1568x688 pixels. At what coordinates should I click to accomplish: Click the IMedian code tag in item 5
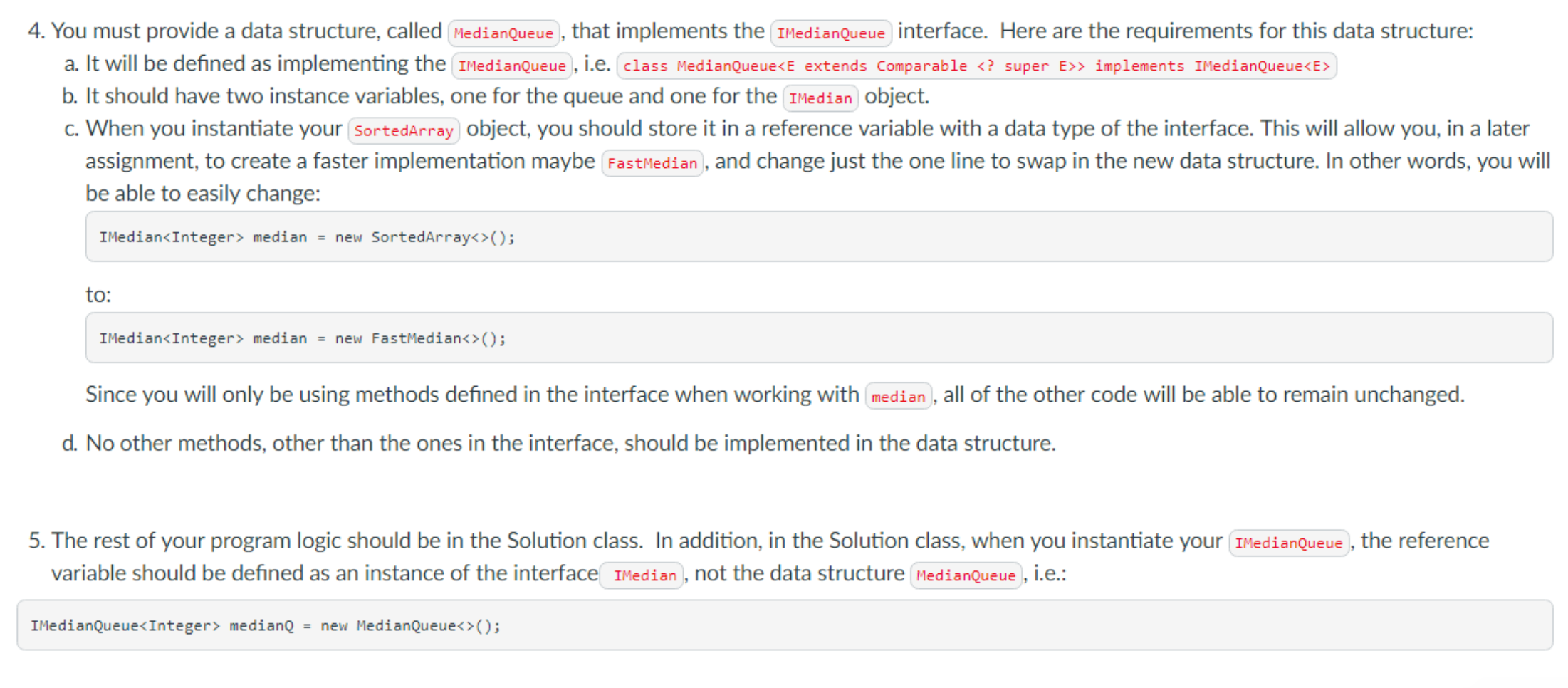[644, 575]
